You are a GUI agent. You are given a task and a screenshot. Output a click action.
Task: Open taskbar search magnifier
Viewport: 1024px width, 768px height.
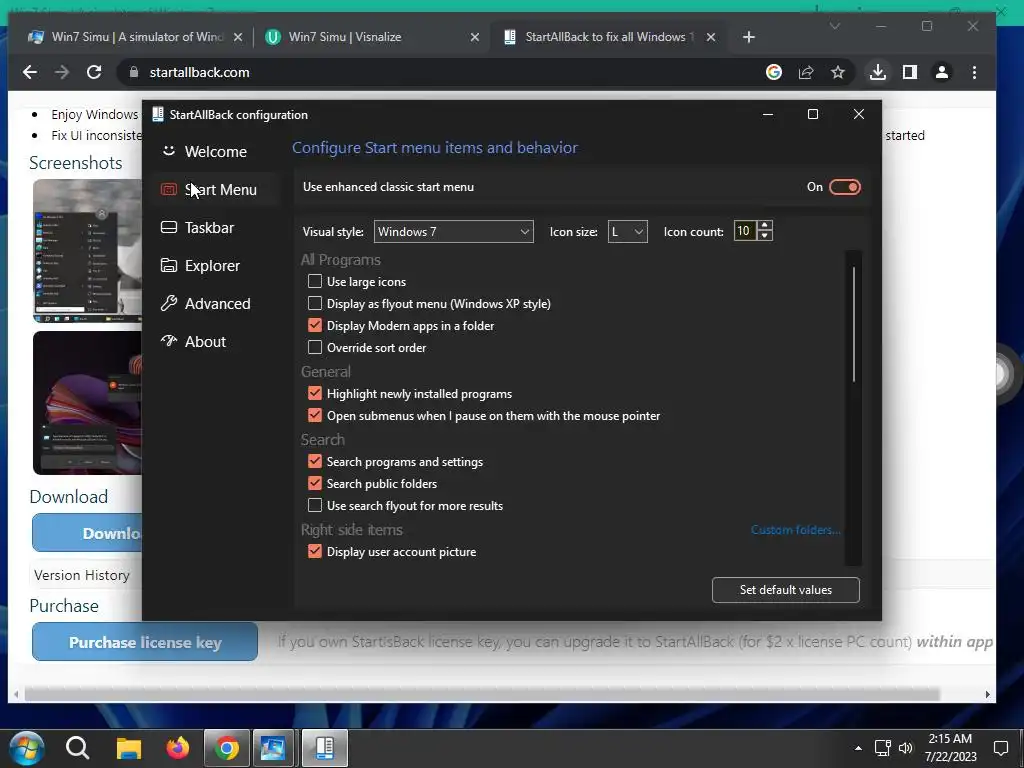(77, 748)
